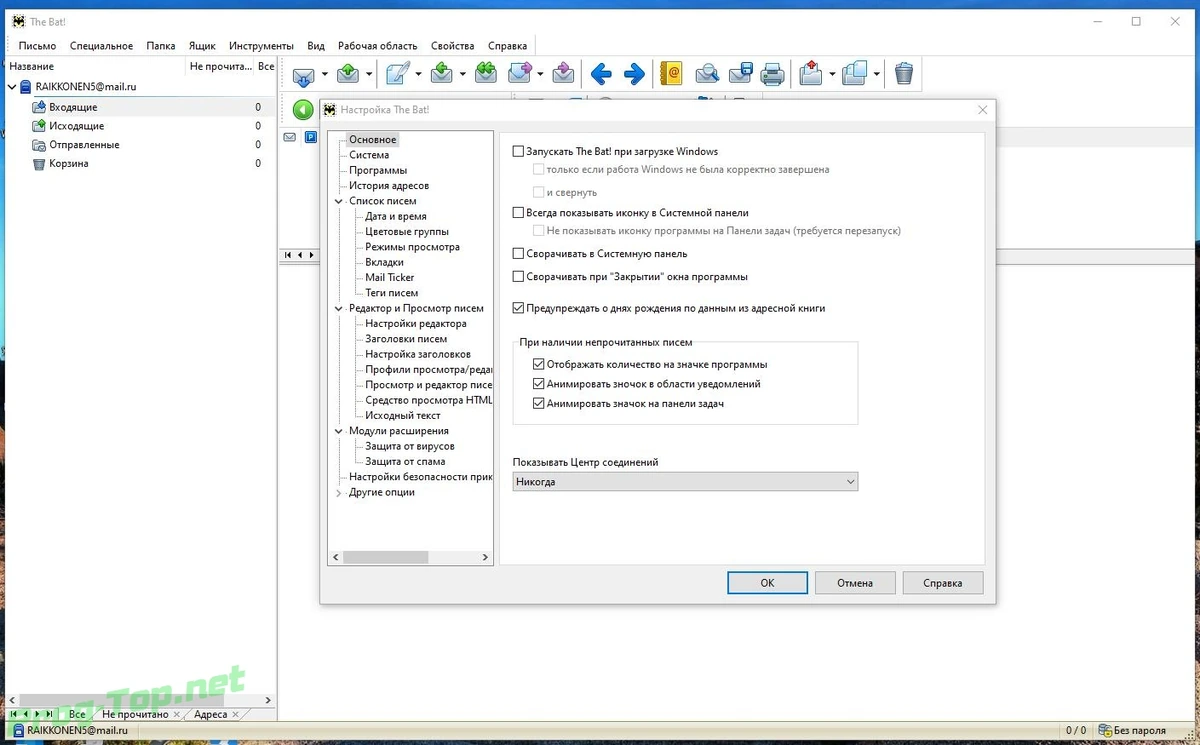Click the Save message floppy icon

tap(740, 73)
